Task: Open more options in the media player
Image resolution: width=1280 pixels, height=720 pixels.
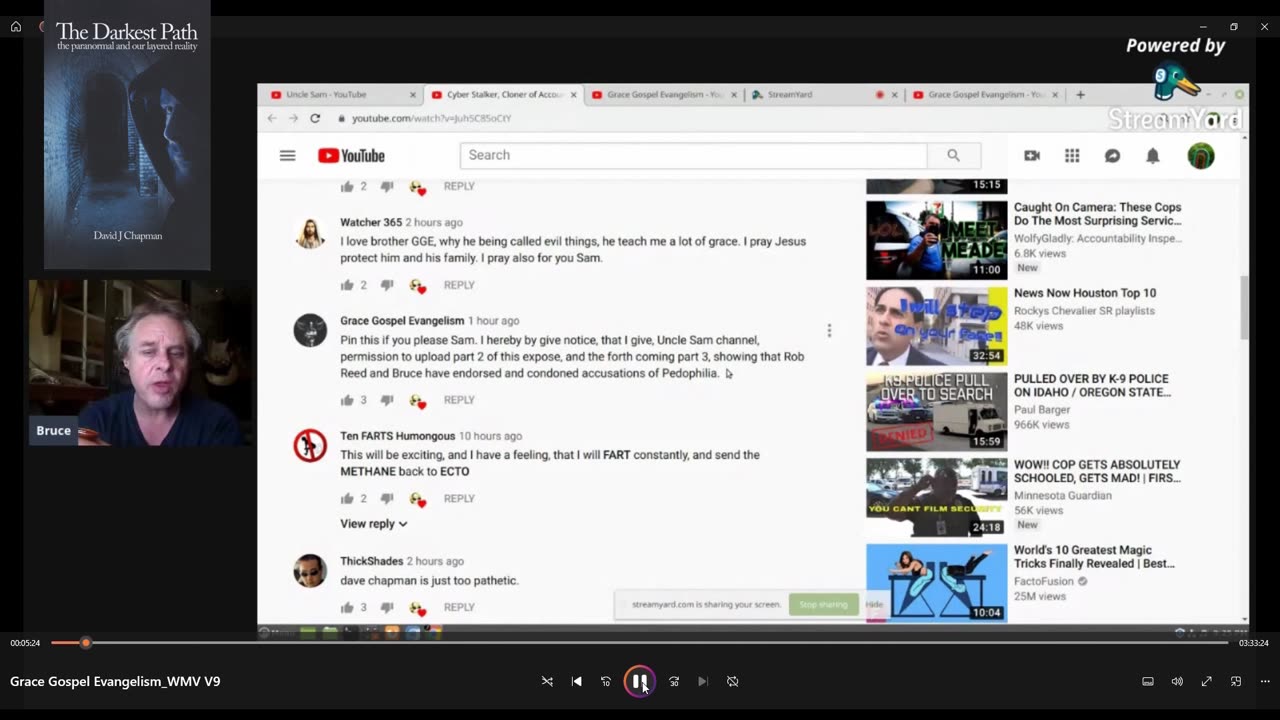Action: [x=1265, y=681]
